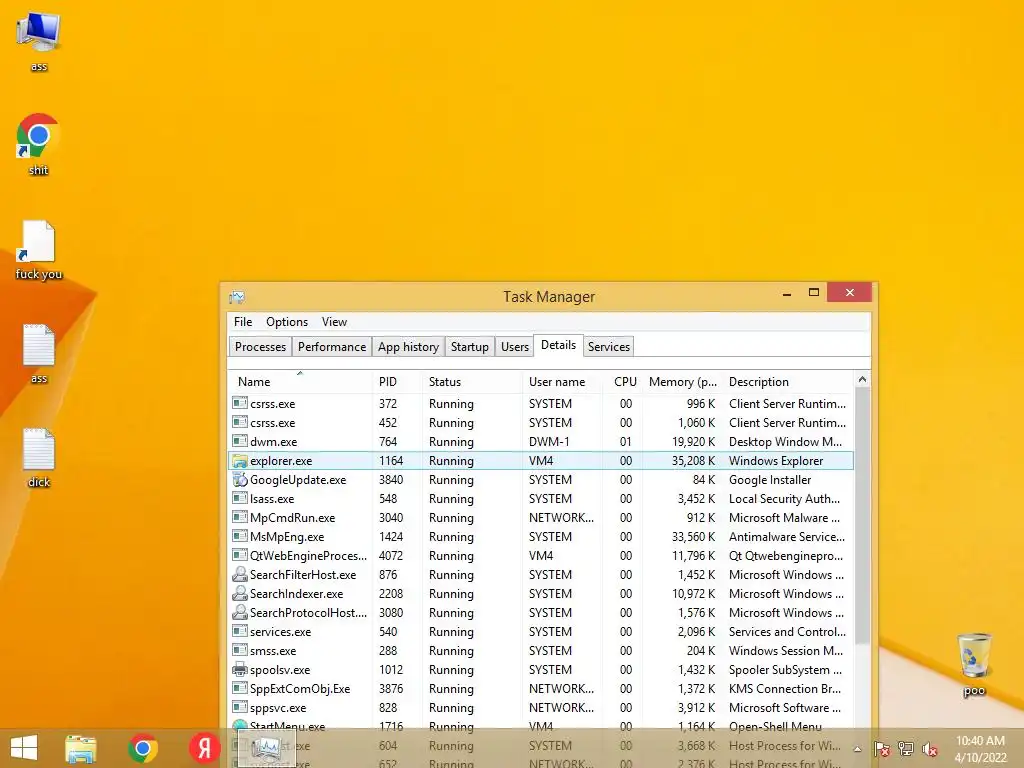Open the Action Center flag icon
Viewport: 1024px width, 768px height.
881,749
